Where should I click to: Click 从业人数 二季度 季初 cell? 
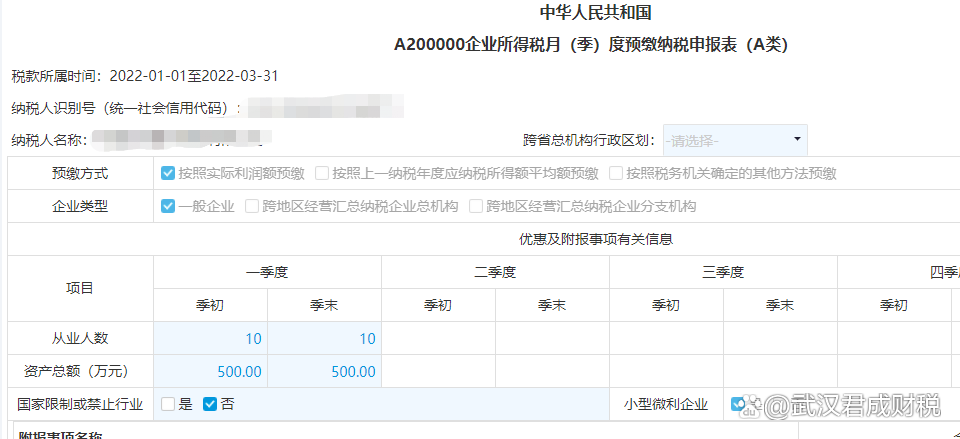(438, 338)
